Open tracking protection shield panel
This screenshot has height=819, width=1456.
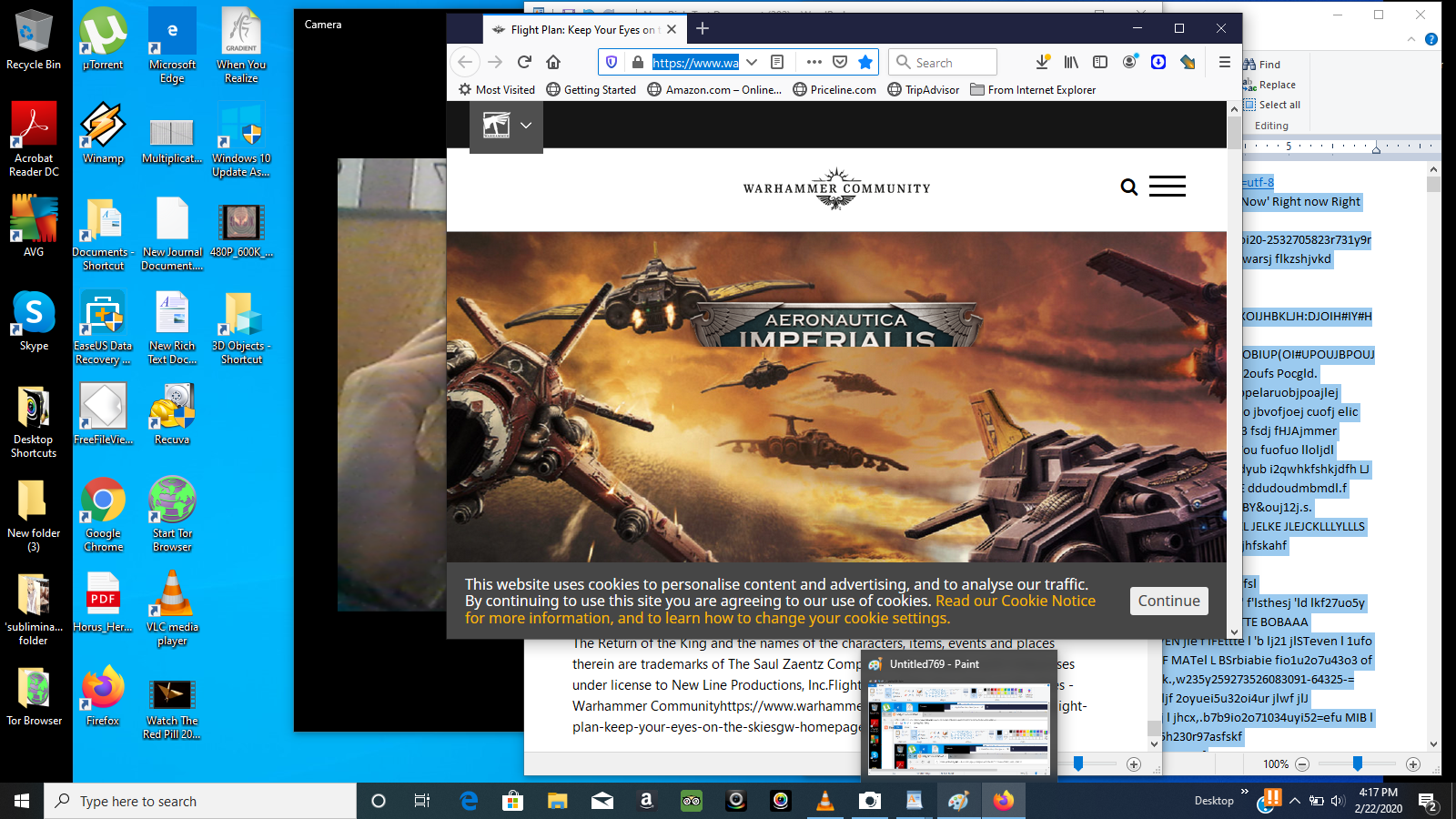[x=612, y=62]
